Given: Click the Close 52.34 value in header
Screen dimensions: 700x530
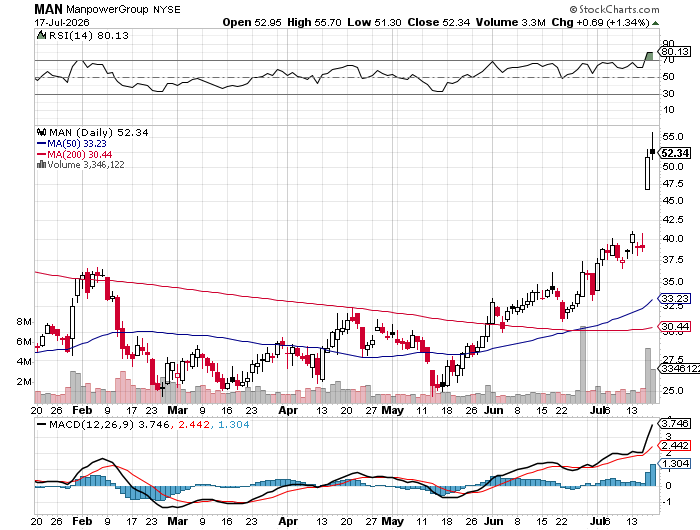Looking at the screenshot, I should click(438, 22).
